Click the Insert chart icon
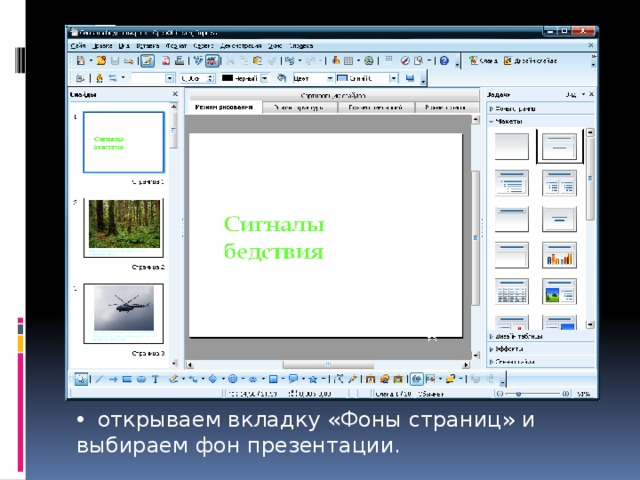Screen dimensions: 640x480 coord(336,61)
